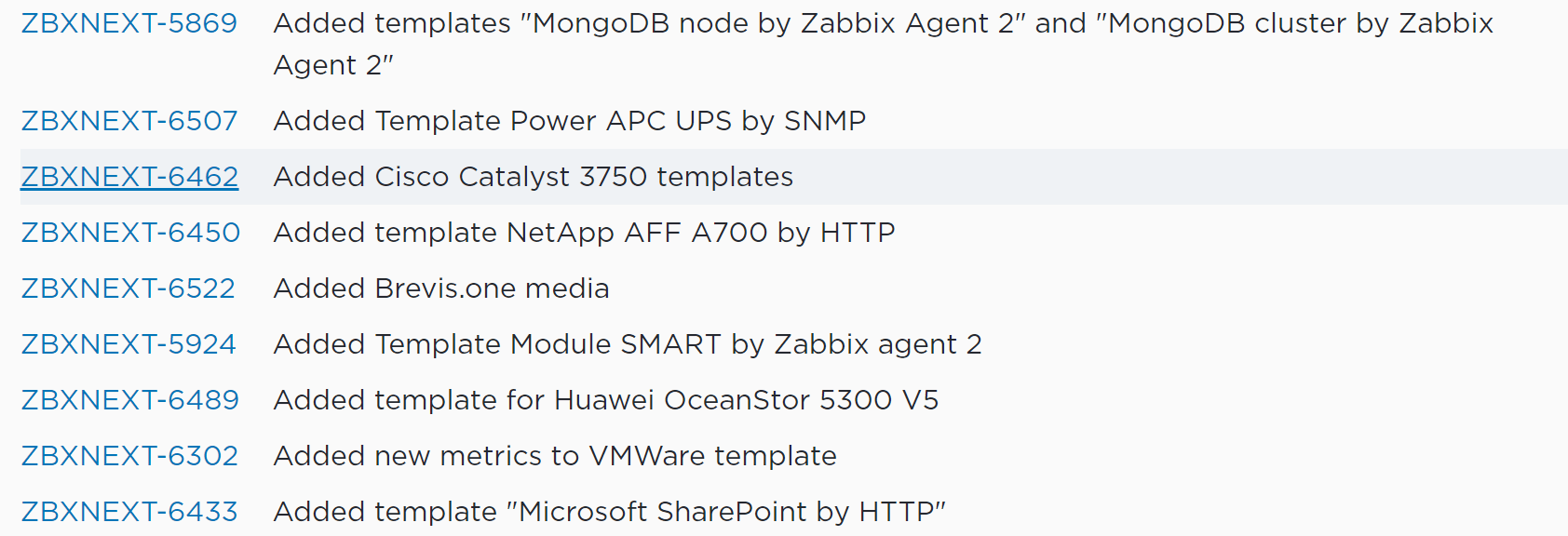Select the VMWare template metrics entry
This screenshot has height=536, width=1568.
click(x=554, y=455)
